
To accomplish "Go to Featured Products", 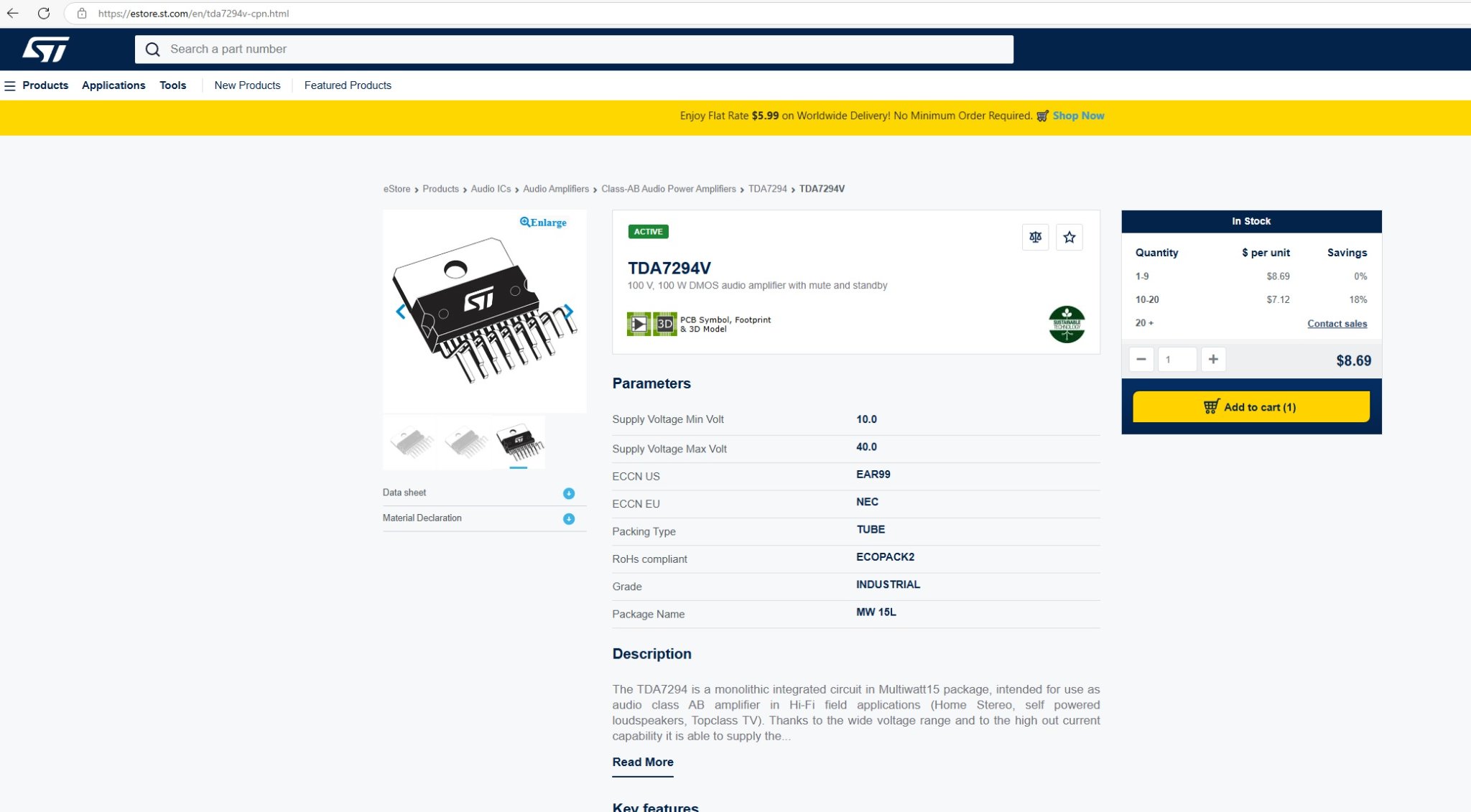I will tap(348, 85).
